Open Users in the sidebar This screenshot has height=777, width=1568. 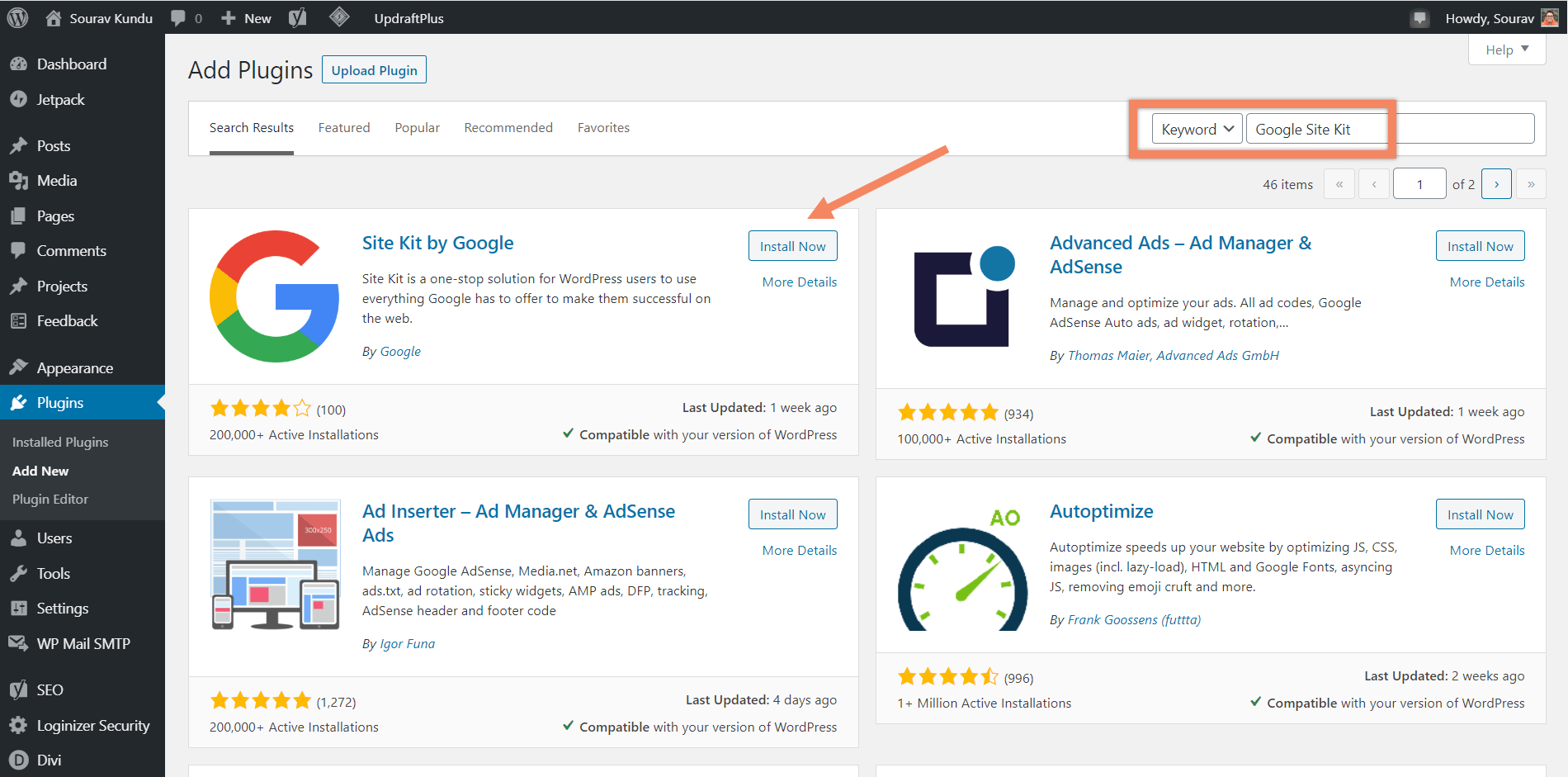click(54, 538)
